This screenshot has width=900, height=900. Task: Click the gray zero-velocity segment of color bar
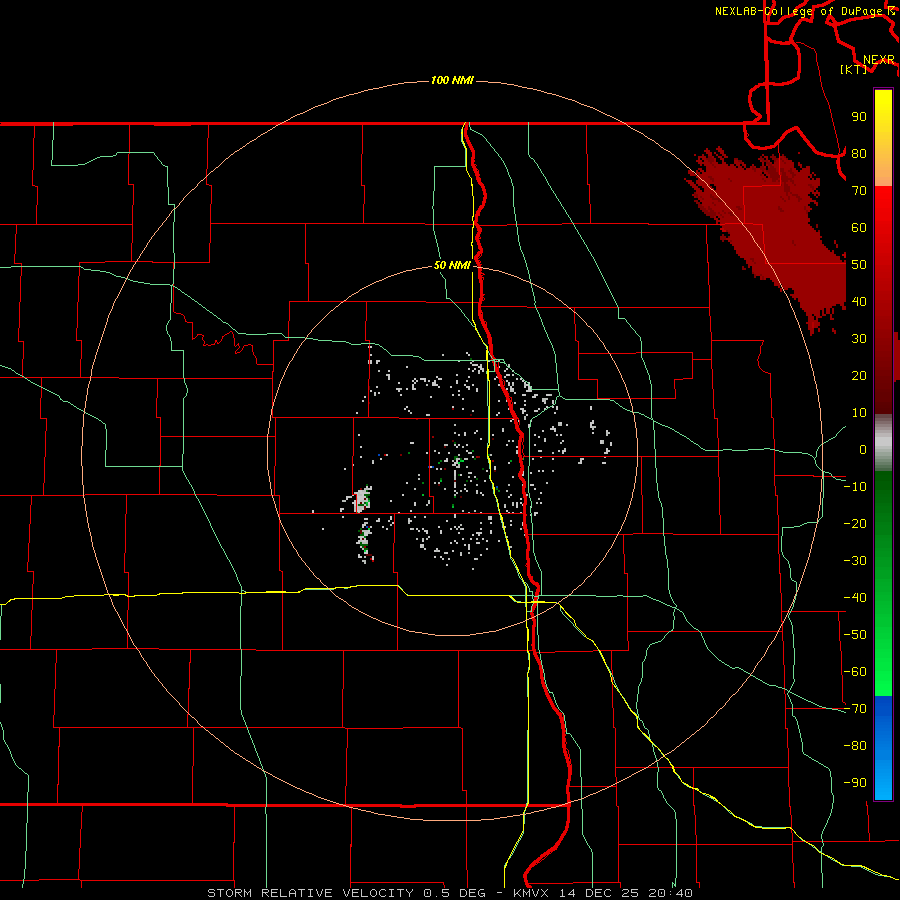[x=883, y=443]
